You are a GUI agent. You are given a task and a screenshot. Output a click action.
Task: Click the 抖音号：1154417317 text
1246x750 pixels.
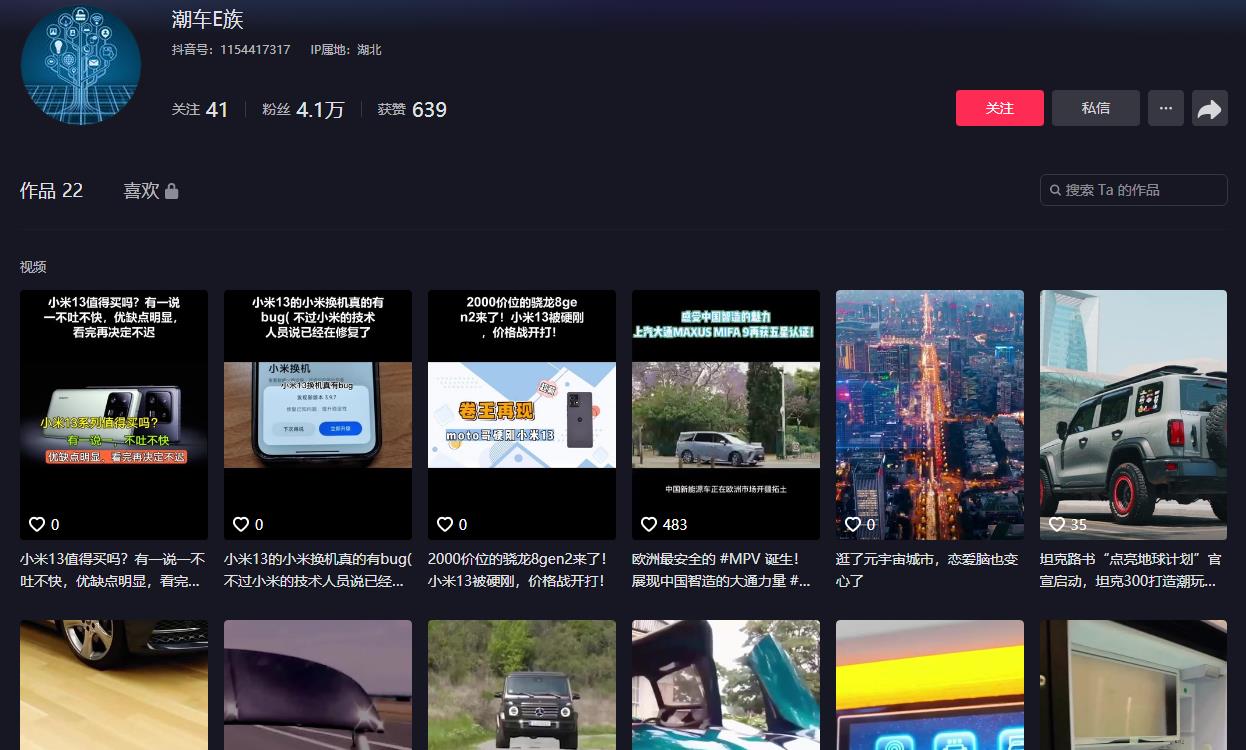coord(231,49)
